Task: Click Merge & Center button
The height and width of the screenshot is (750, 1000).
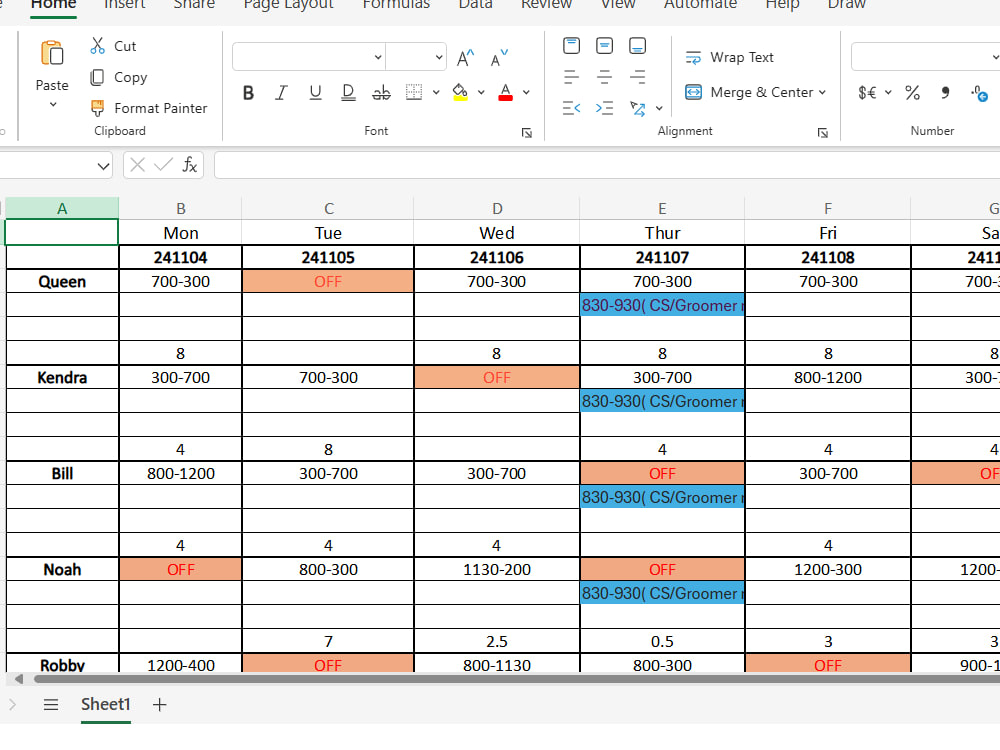Action: pyautogui.click(x=749, y=92)
